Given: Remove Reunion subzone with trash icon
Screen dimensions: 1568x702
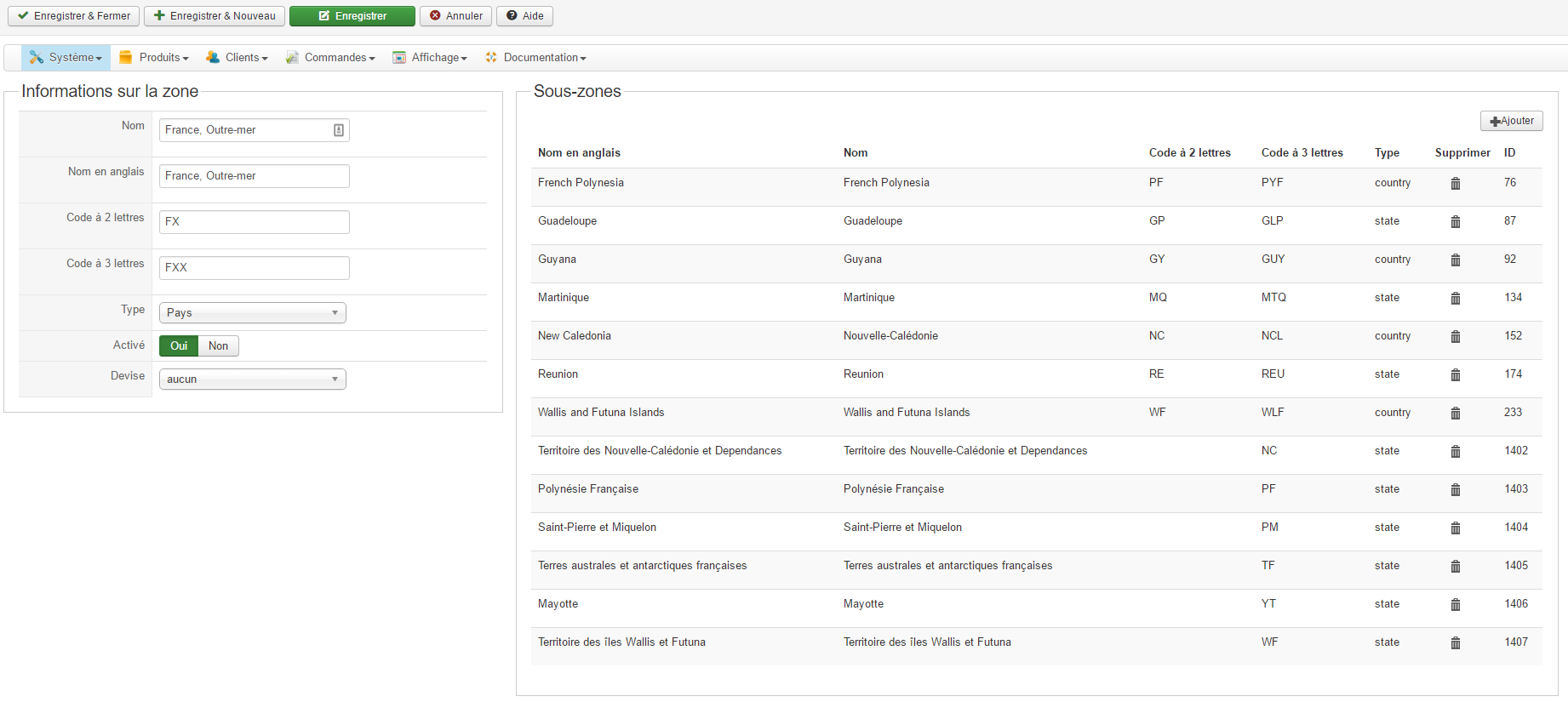Looking at the screenshot, I should 1456,375.
